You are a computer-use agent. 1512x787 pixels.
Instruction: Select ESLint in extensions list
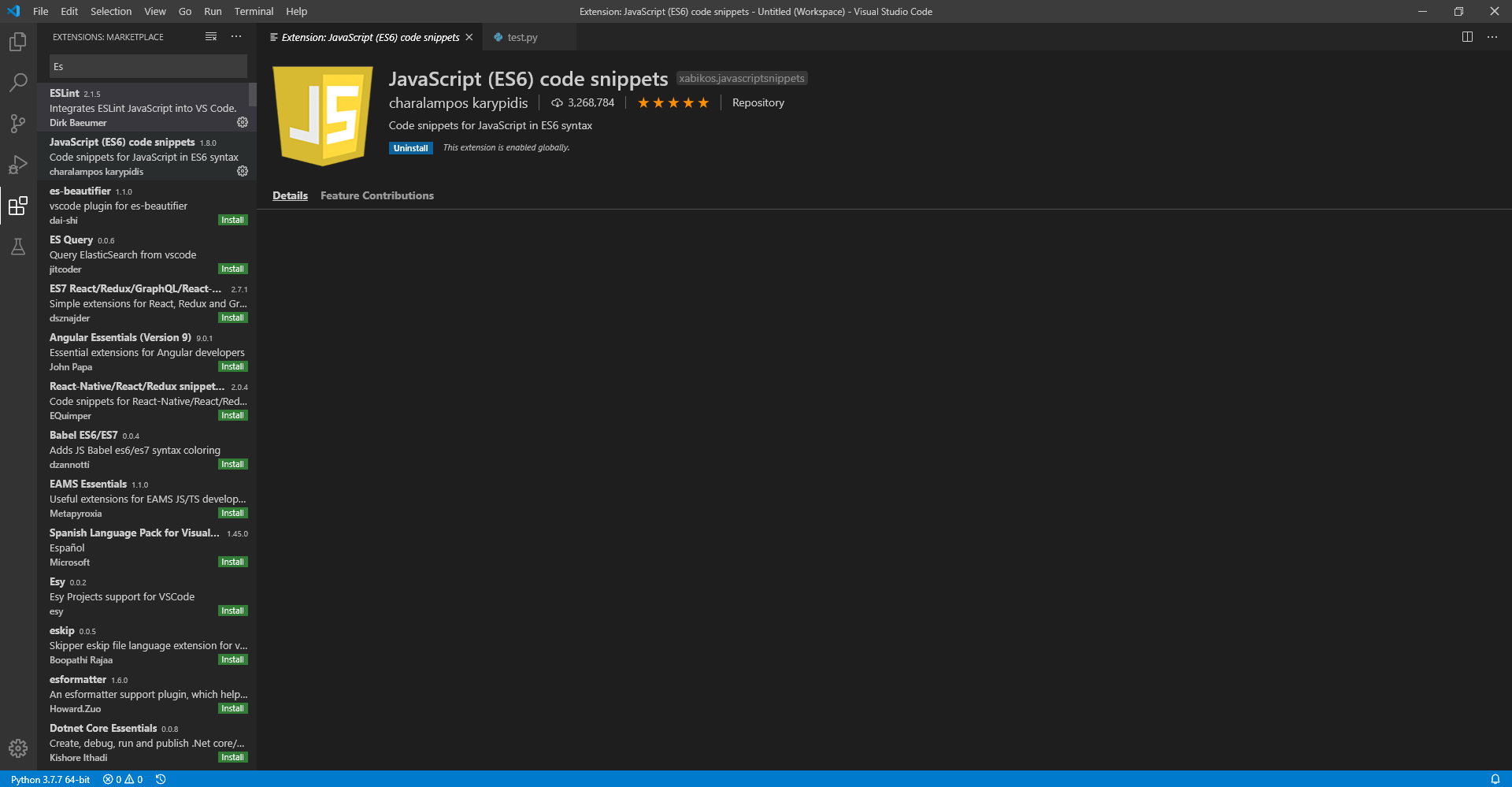(146, 107)
